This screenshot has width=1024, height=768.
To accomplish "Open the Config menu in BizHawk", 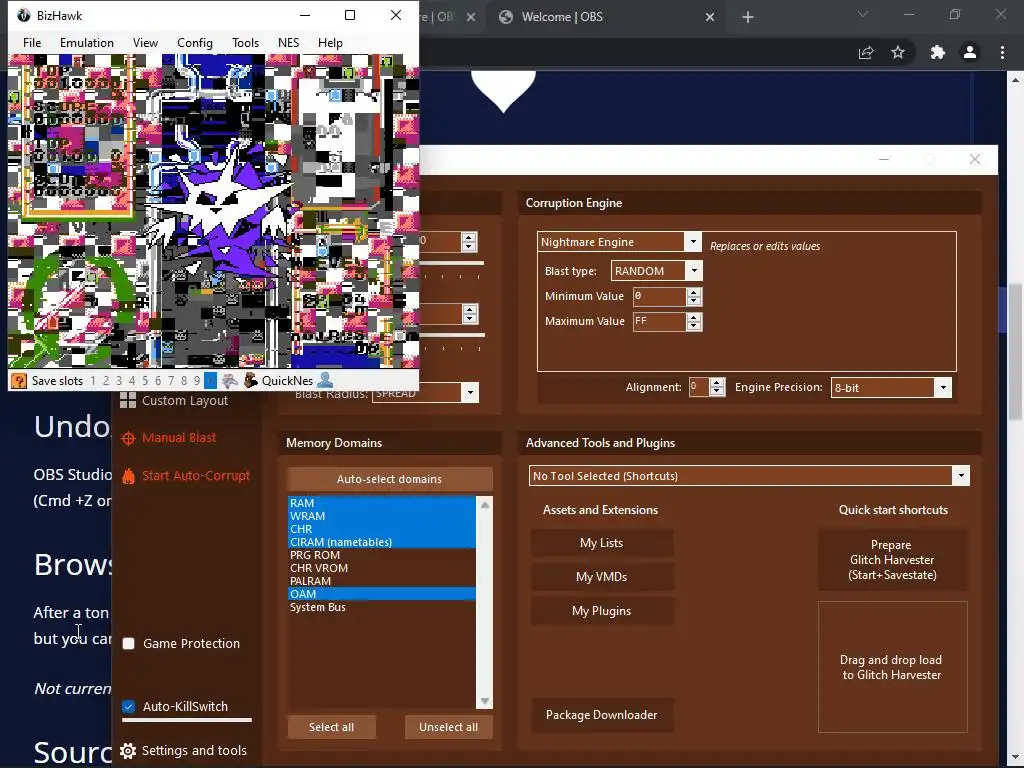I will click(195, 42).
